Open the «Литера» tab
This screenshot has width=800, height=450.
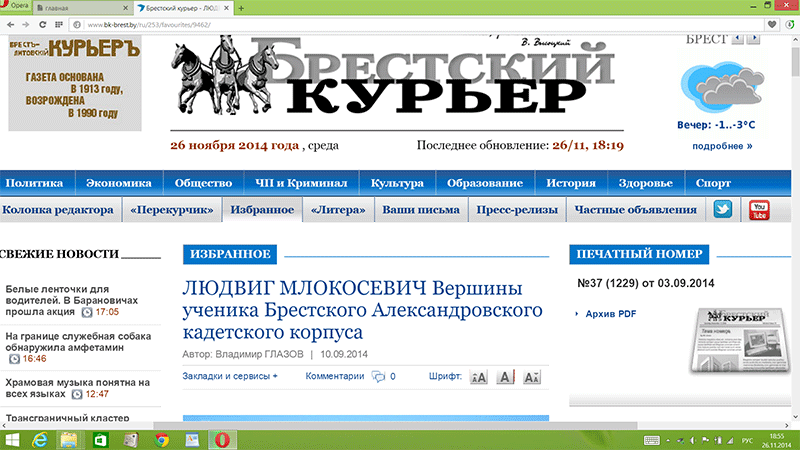pos(338,210)
